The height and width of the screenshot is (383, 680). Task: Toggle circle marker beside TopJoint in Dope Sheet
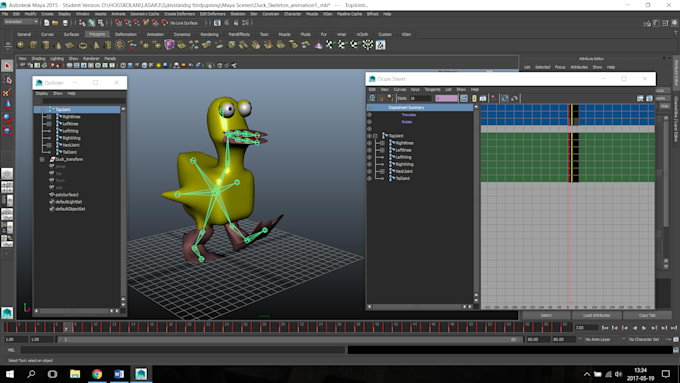pos(369,136)
